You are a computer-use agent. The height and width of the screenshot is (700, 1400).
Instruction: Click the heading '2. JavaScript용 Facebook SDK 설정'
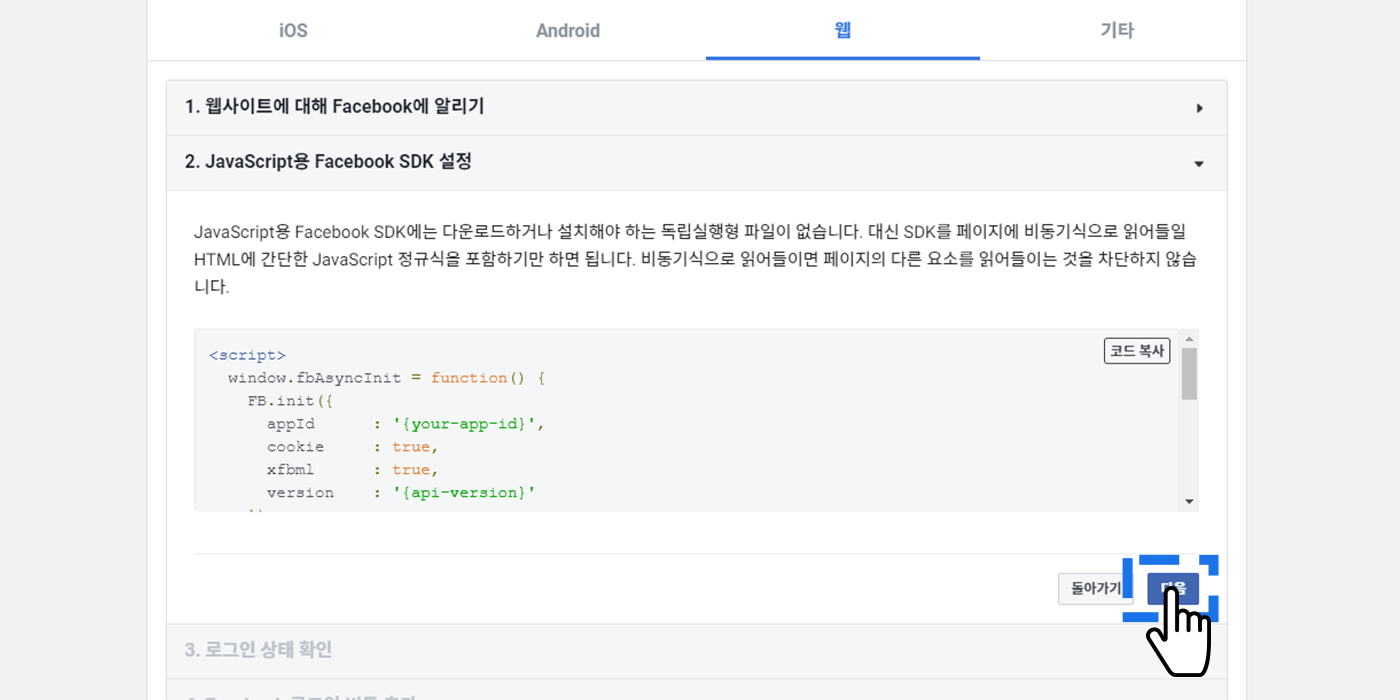329,162
